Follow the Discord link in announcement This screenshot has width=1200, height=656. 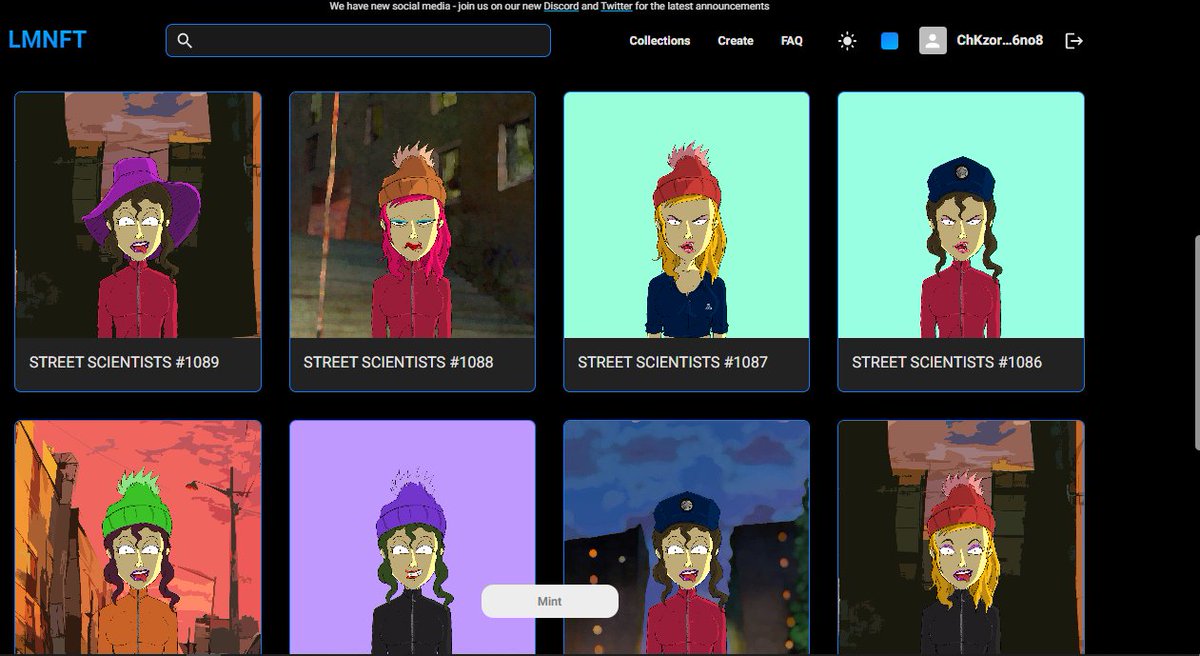point(561,6)
